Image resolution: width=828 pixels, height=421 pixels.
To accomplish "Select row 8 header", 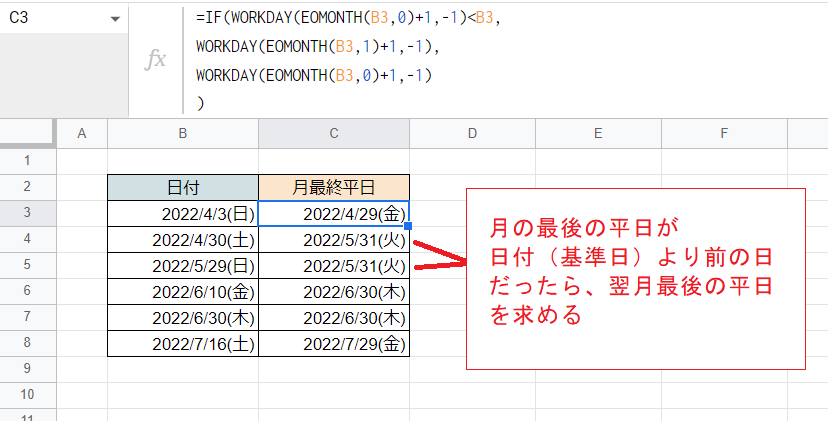I will click(x=27, y=342).
